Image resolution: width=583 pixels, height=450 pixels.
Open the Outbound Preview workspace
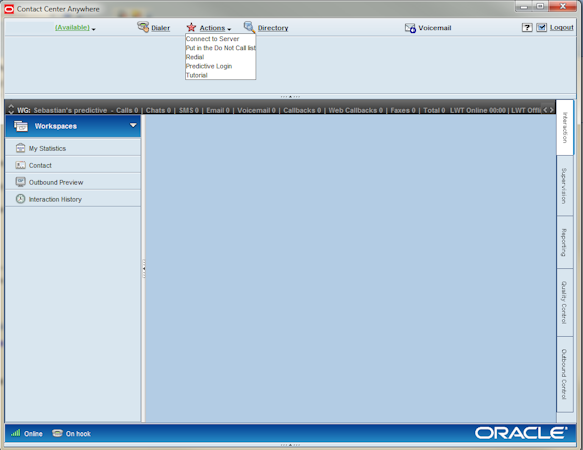(73, 182)
